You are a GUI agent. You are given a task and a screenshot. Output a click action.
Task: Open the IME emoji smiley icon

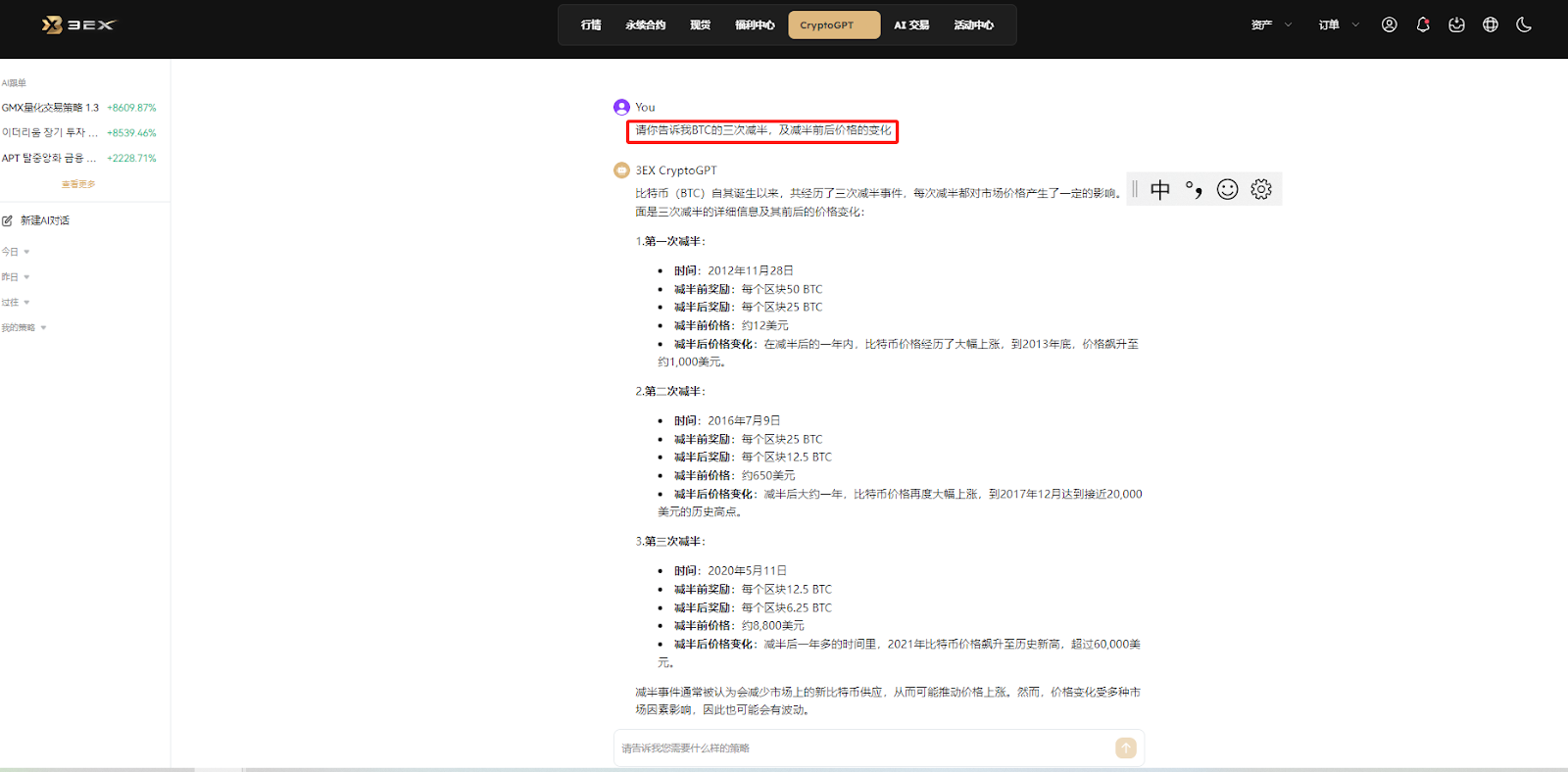tap(1228, 189)
